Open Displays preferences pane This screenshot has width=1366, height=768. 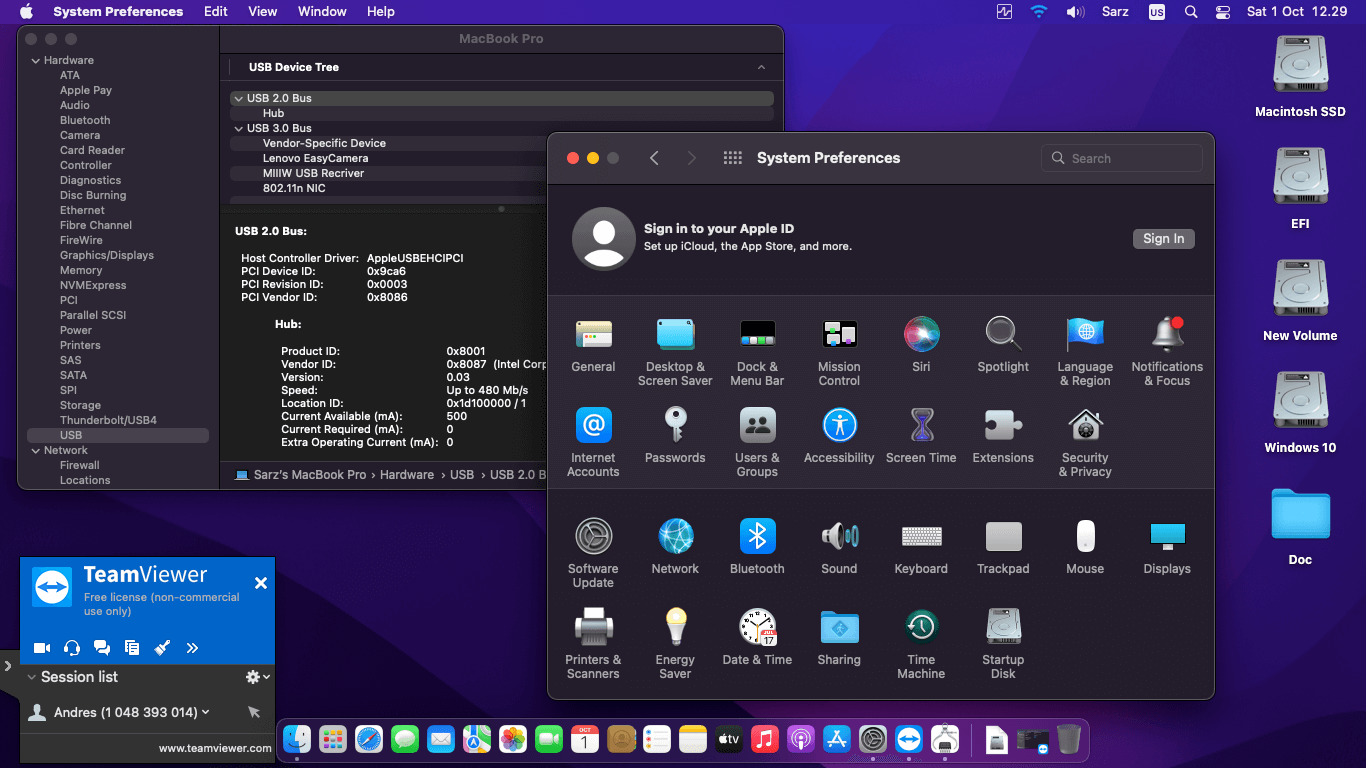coord(1167,546)
